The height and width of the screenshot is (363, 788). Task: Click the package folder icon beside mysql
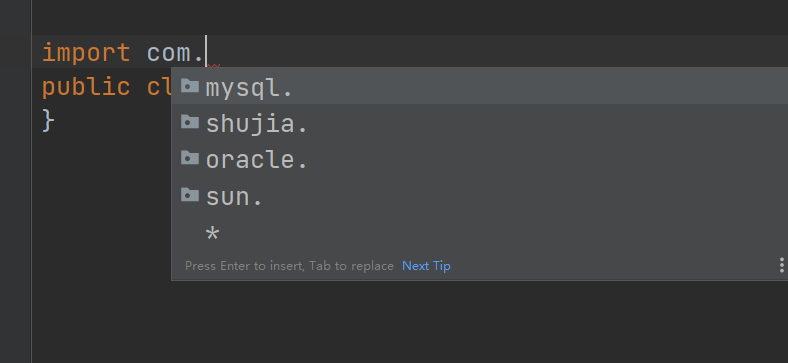(x=190, y=86)
